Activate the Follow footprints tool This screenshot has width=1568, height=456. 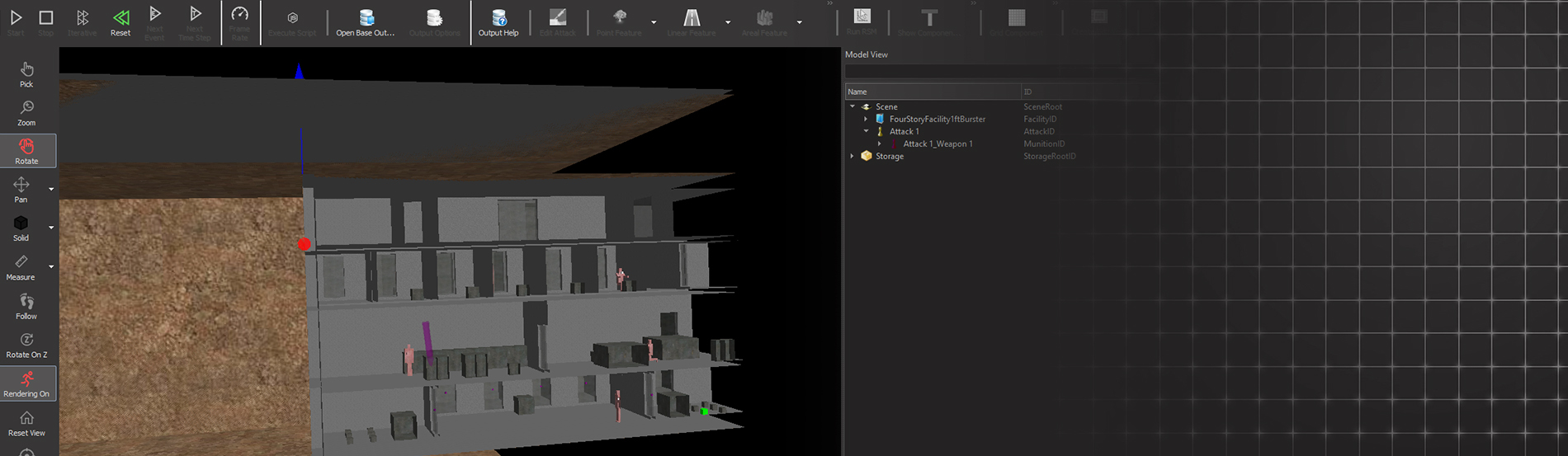pyautogui.click(x=26, y=306)
